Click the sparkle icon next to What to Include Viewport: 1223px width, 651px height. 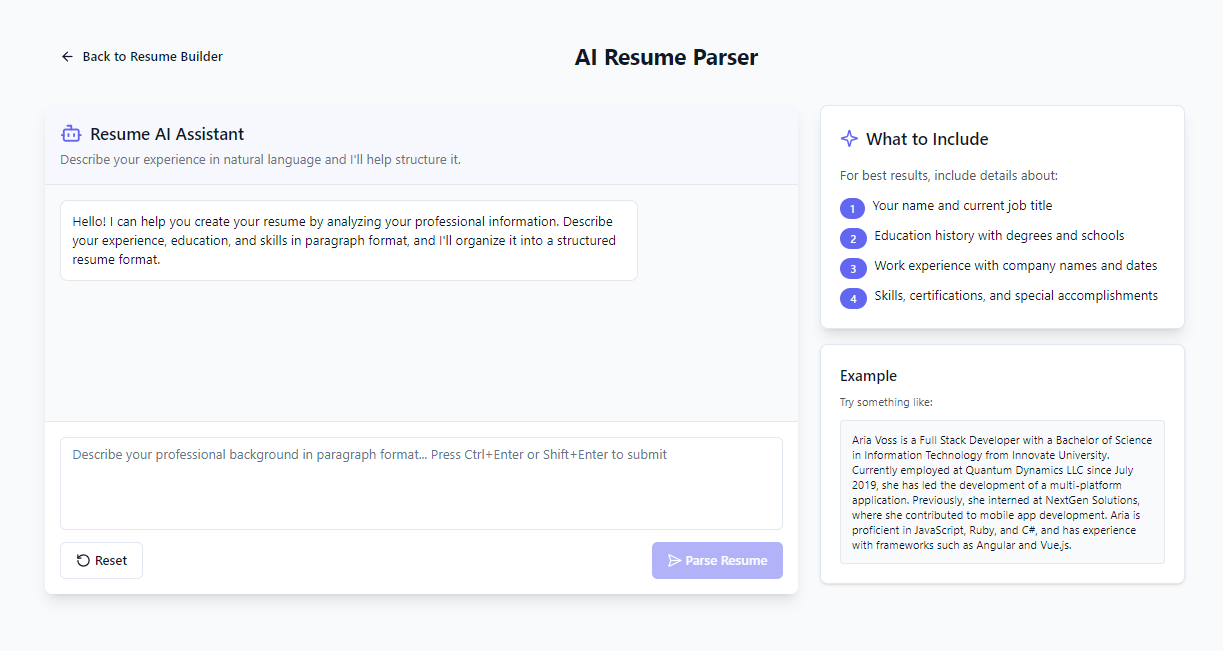pyautogui.click(x=849, y=138)
